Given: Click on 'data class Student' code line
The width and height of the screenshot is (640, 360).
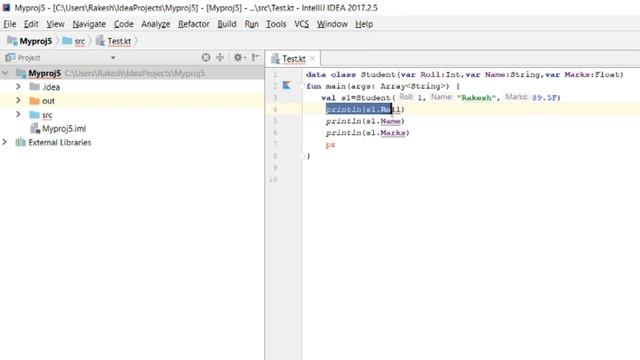Looking at the screenshot, I should click(x=464, y=75).
